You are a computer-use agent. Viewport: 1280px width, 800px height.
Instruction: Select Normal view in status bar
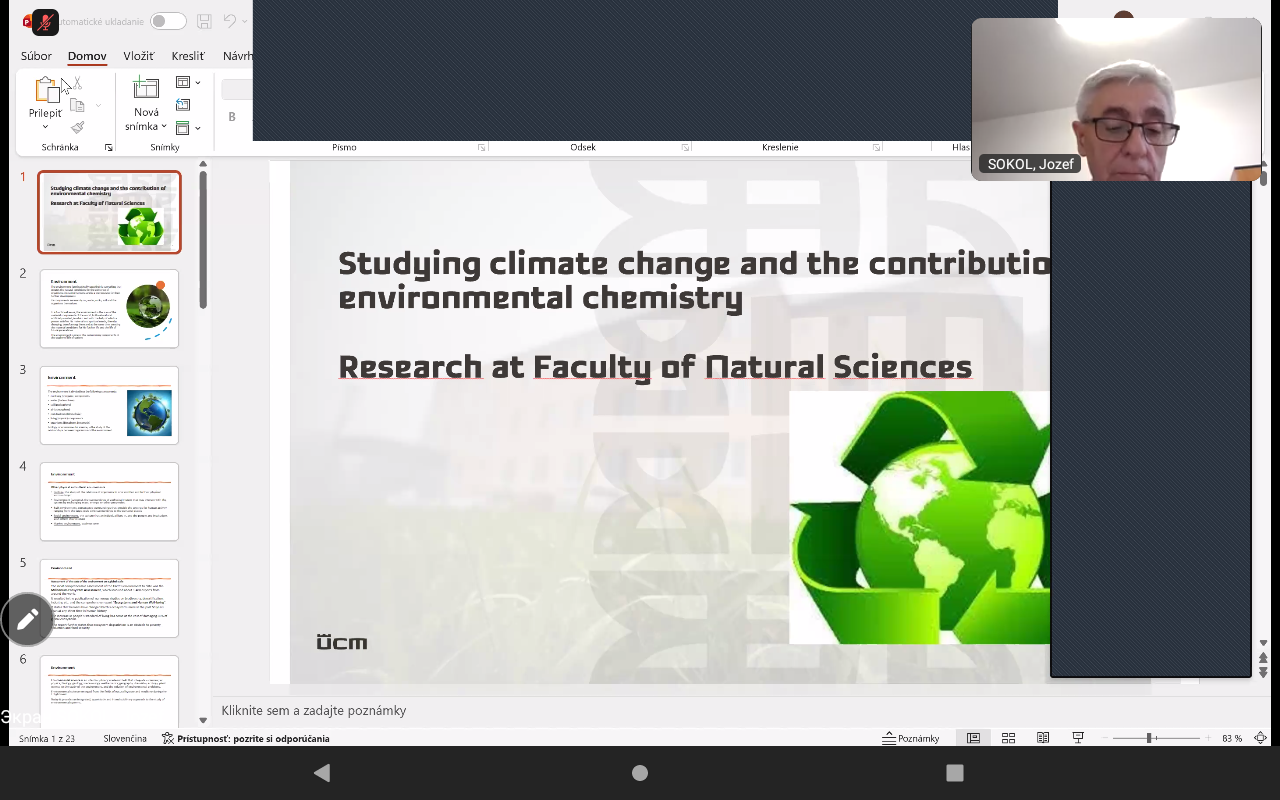tap(973, 738)
